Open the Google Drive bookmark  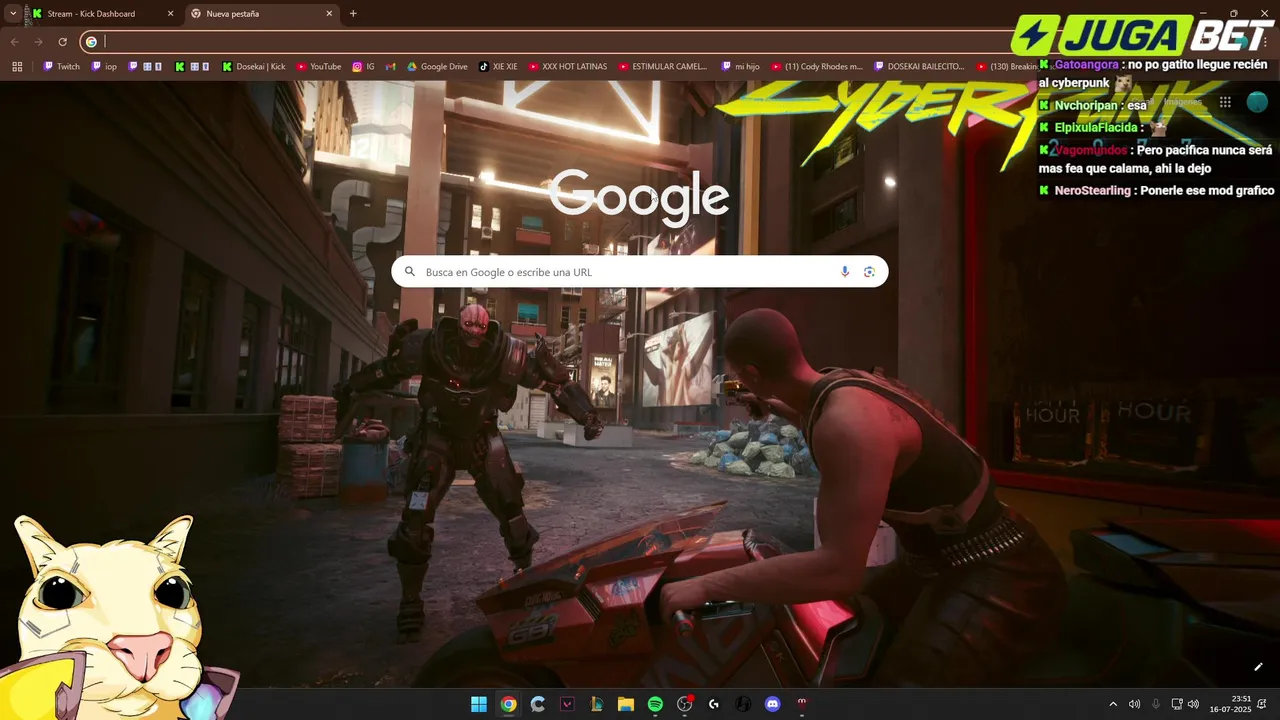point(437,67)
